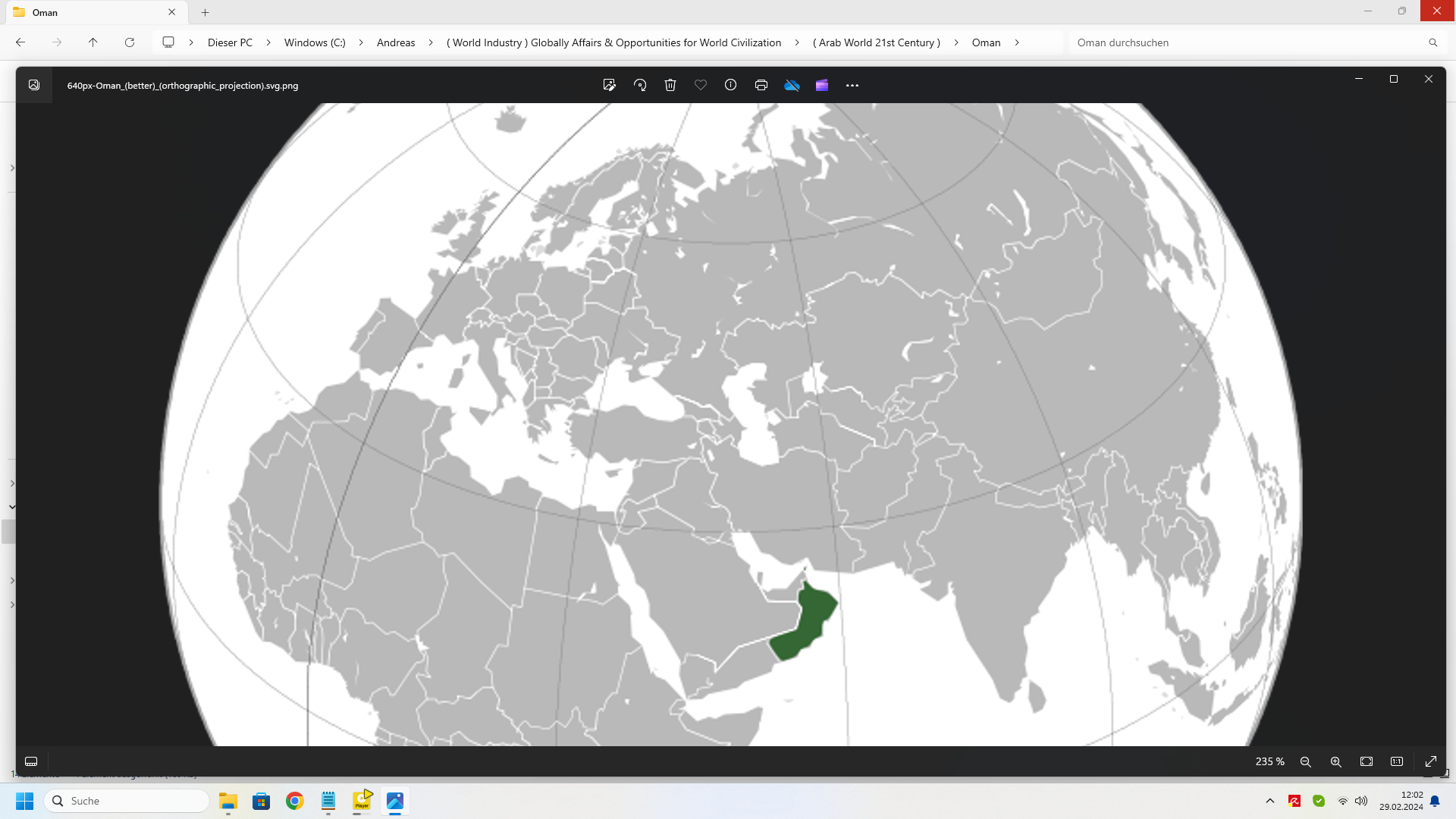
Task: Open the clock showing 12:02 29.02.2024
Action: (1401, 801)
